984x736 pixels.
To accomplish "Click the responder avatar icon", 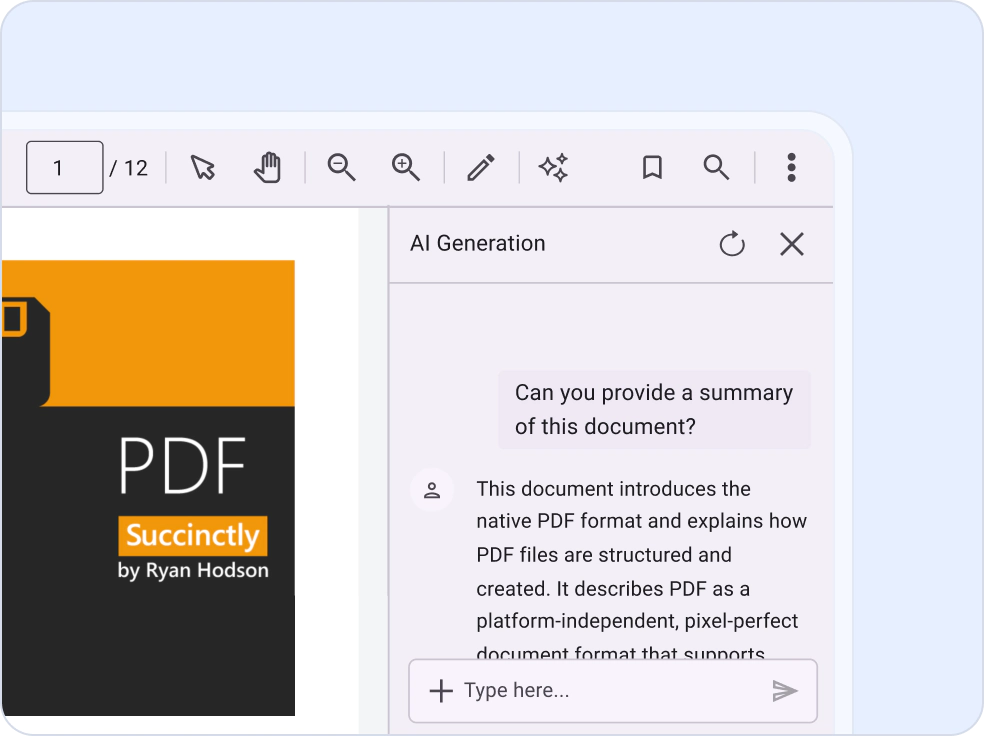I will [x=432, y=490].
